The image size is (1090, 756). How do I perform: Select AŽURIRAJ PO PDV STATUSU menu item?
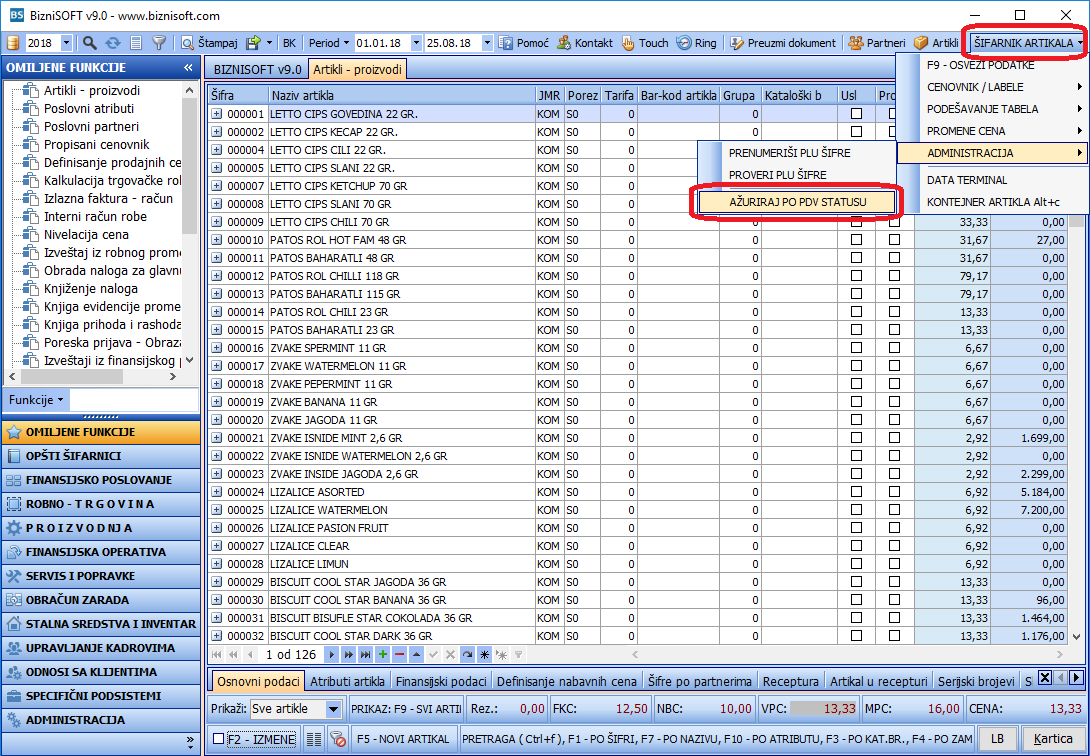(x=797, y=202)
